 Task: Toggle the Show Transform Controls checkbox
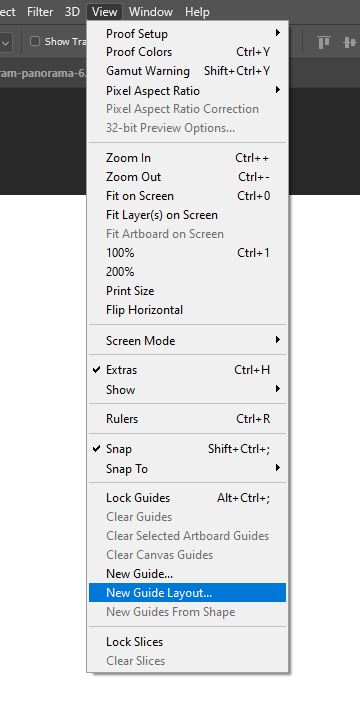pos(34,42)
